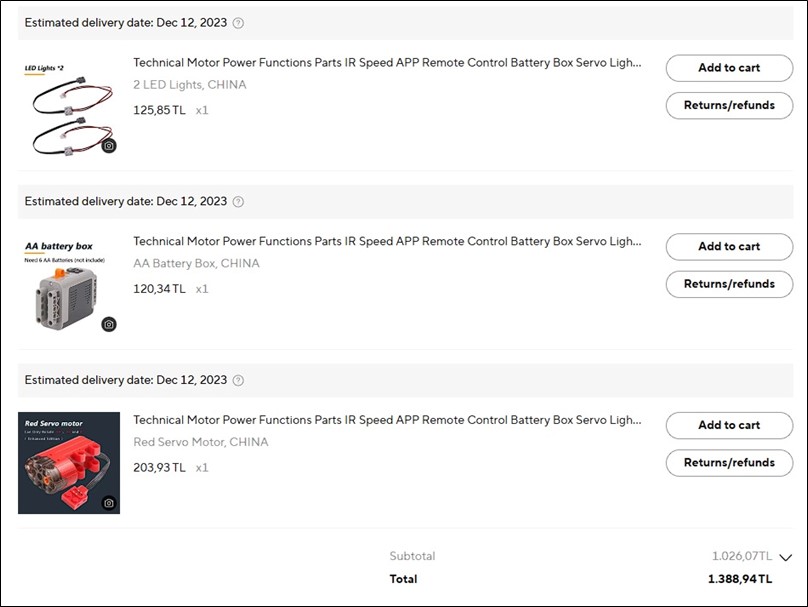Click camera icon on Red Servo motor image

(109, 503)
